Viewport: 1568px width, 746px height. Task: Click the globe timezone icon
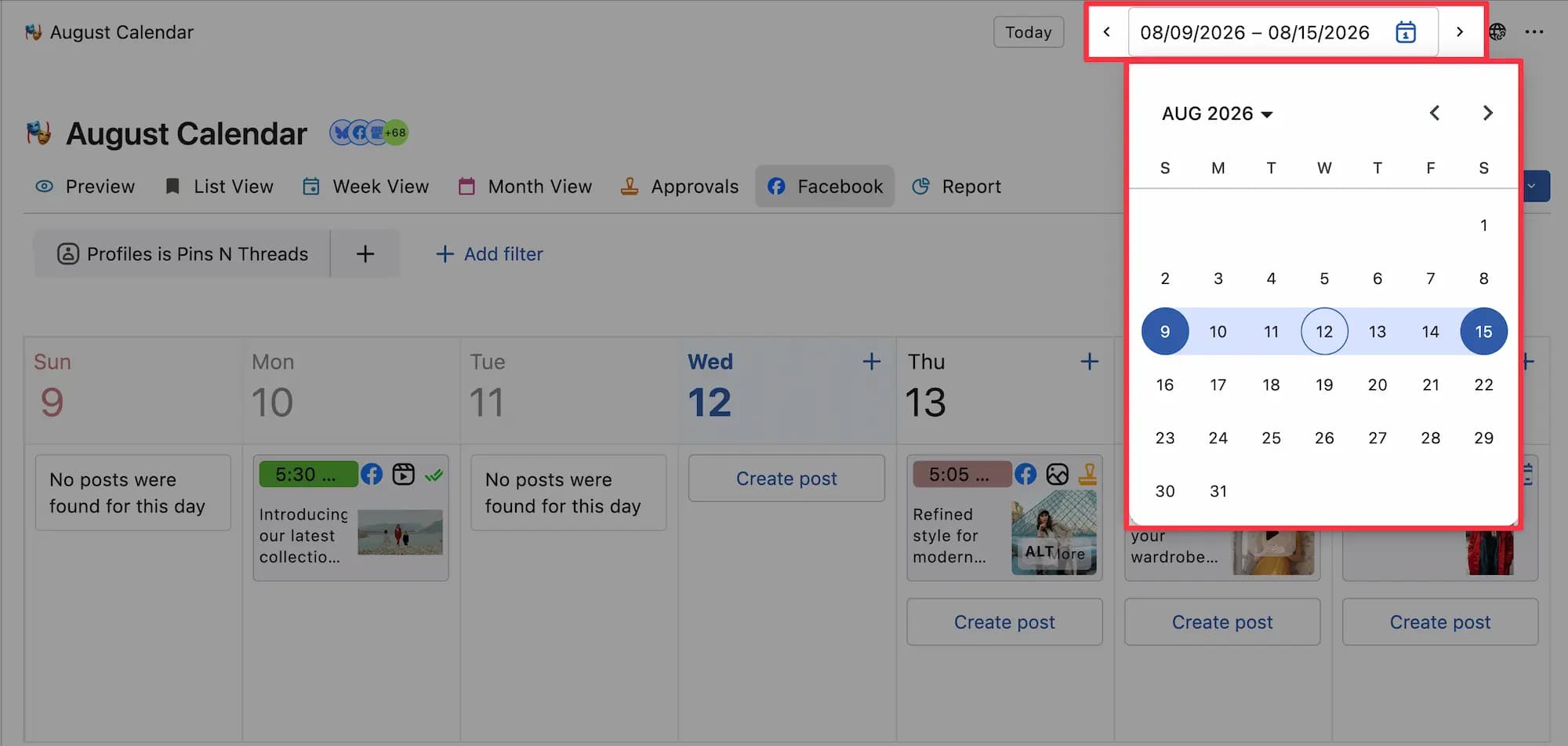point(1497,32)
